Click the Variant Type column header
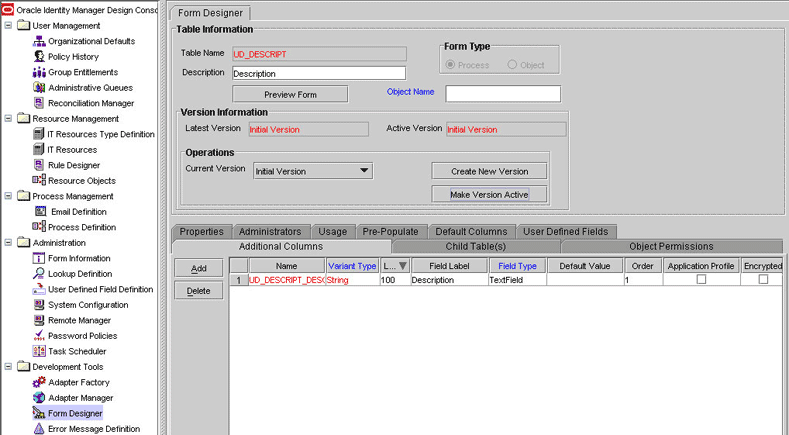 [x=352, y=266]
